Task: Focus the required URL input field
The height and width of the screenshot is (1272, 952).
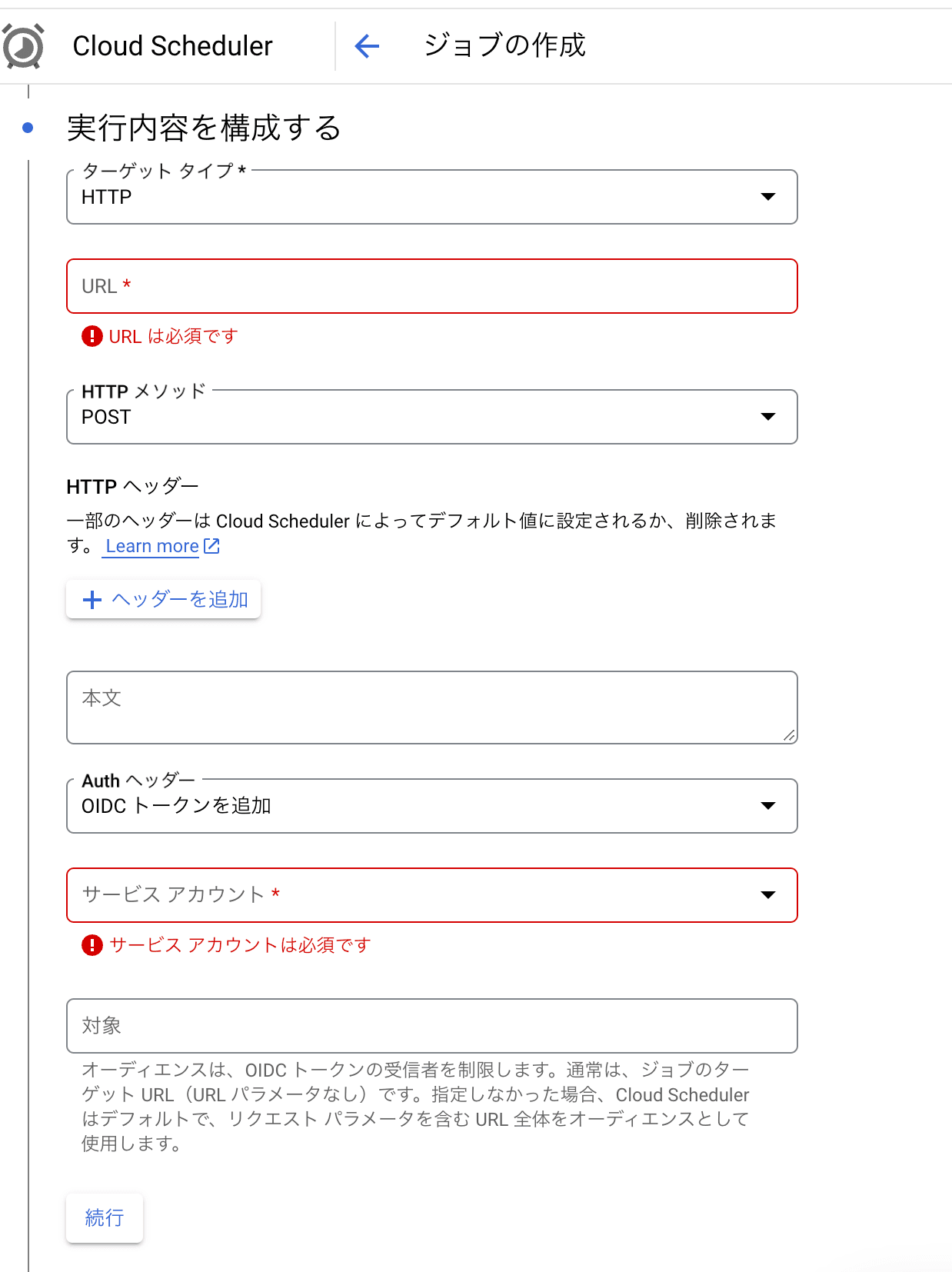Action: 431,286
